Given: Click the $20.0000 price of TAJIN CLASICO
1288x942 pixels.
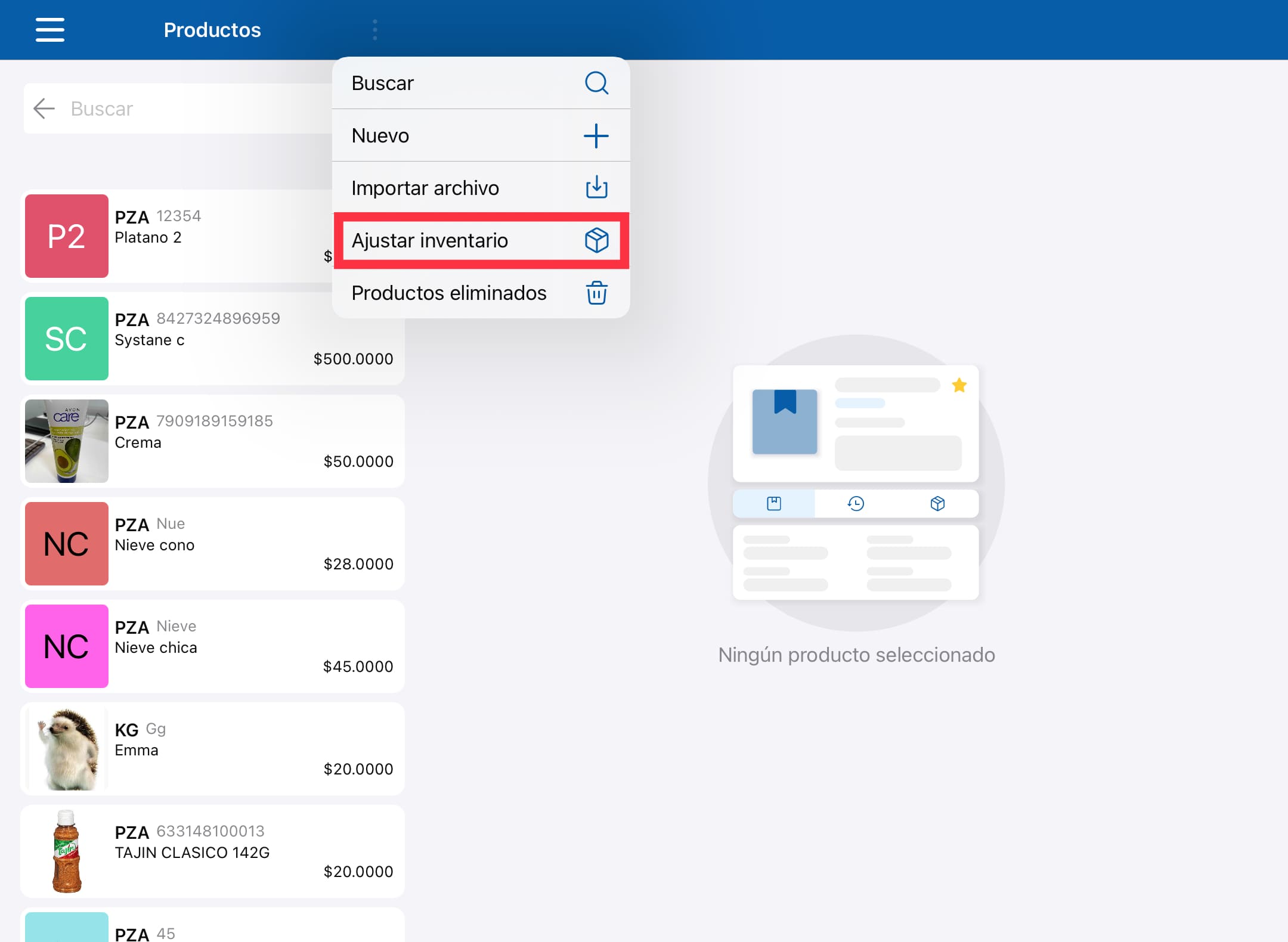Looking at the screenshot, I should (x=358, y=872).
